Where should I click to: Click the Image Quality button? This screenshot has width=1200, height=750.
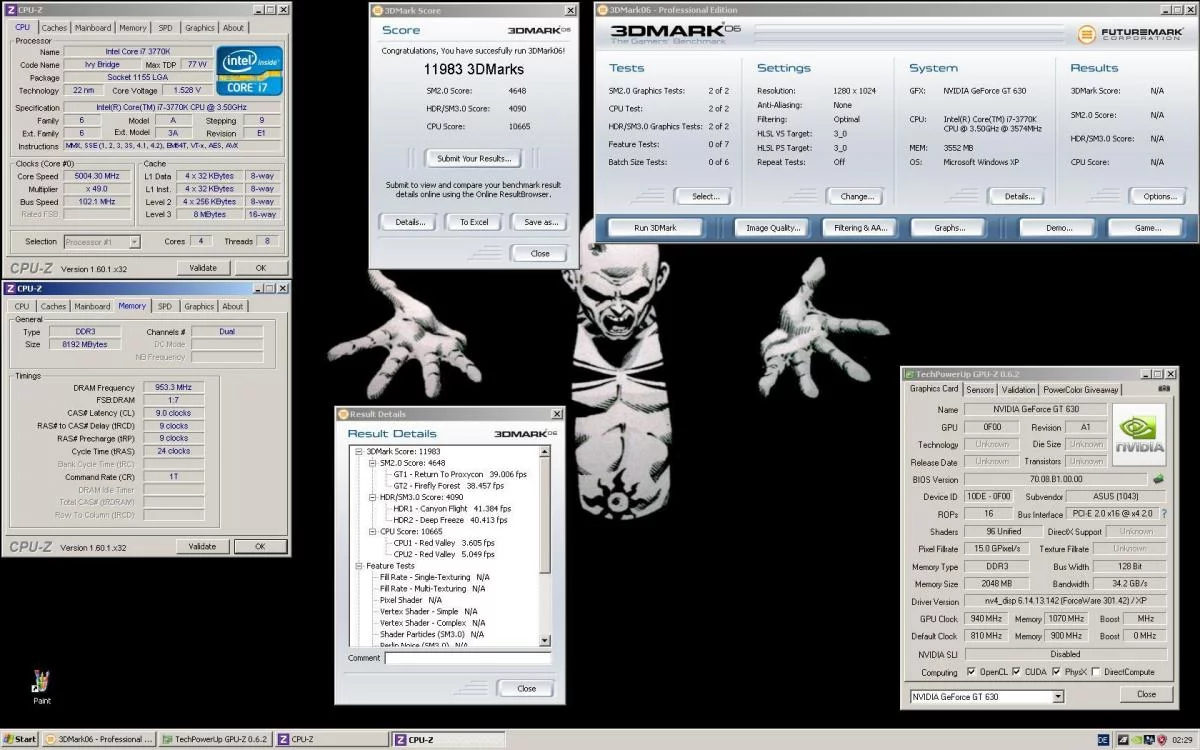[773, 228]
